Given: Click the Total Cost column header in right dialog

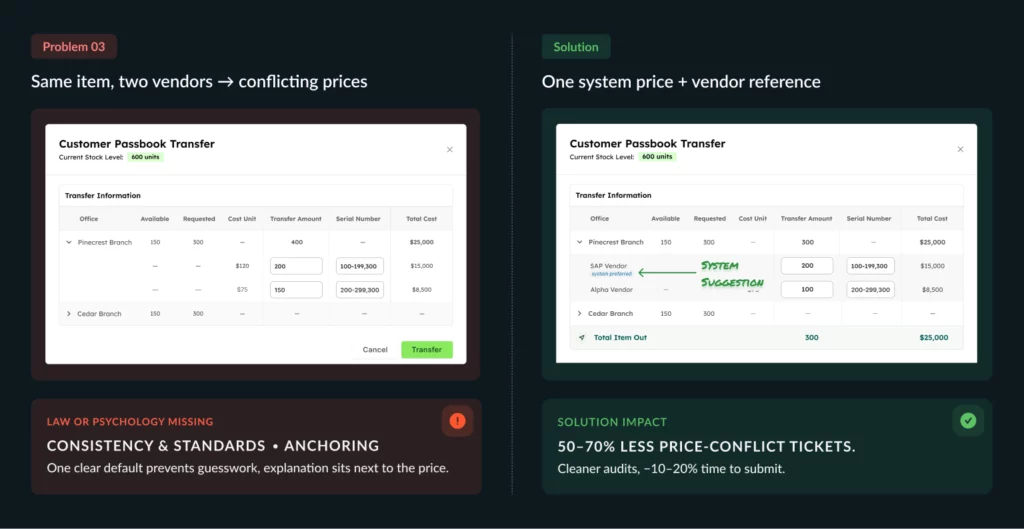Looking at the screenshot, I should [932, 218].
